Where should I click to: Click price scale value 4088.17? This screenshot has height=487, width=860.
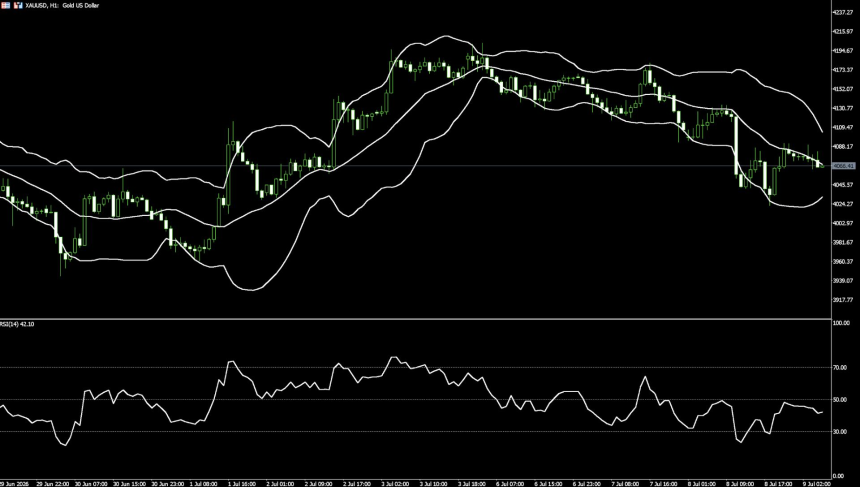click(842, 146)
